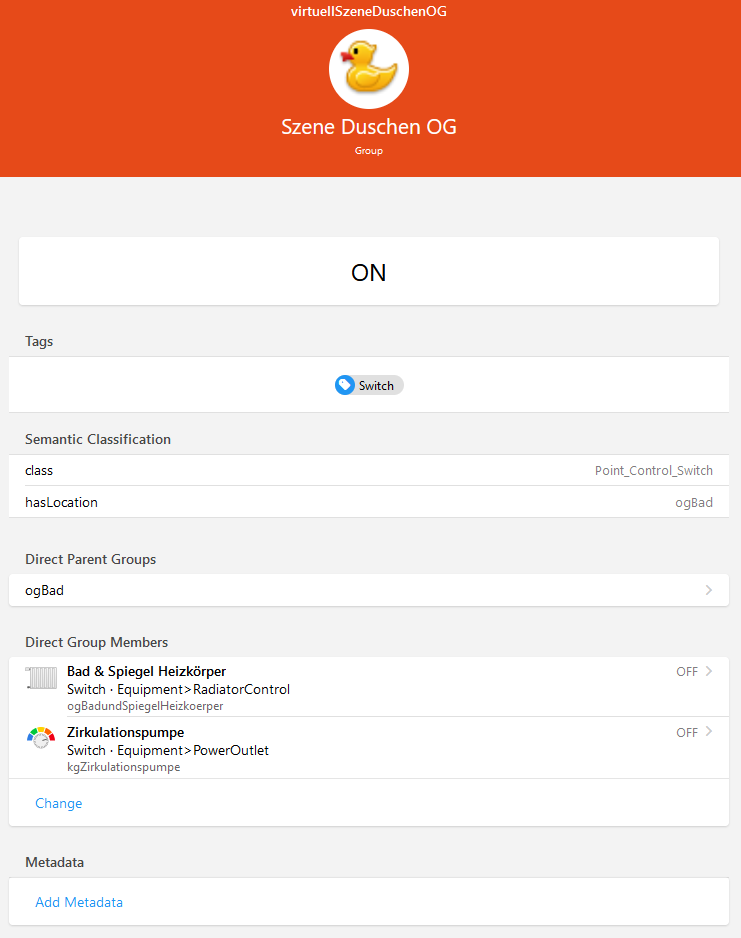This screenshot has width=741, height=938.
Task: Open the Bad & Spiegel Heizkörper member title
Action: [x=146, y=671]
